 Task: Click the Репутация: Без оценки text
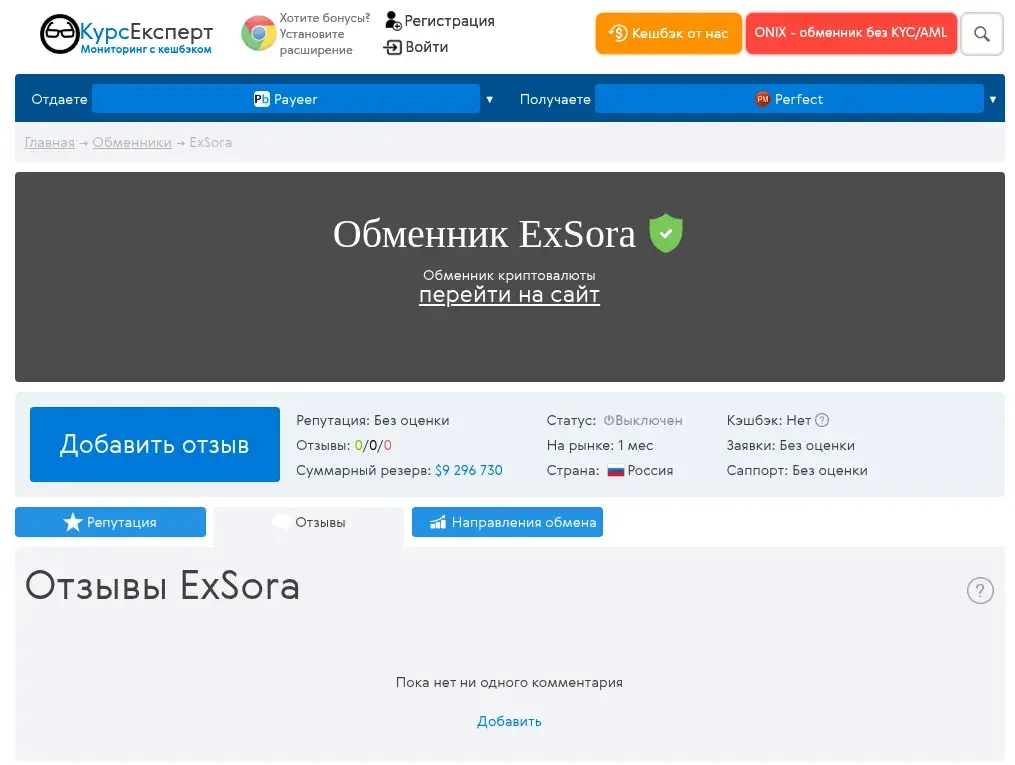(x=373, y=420)
